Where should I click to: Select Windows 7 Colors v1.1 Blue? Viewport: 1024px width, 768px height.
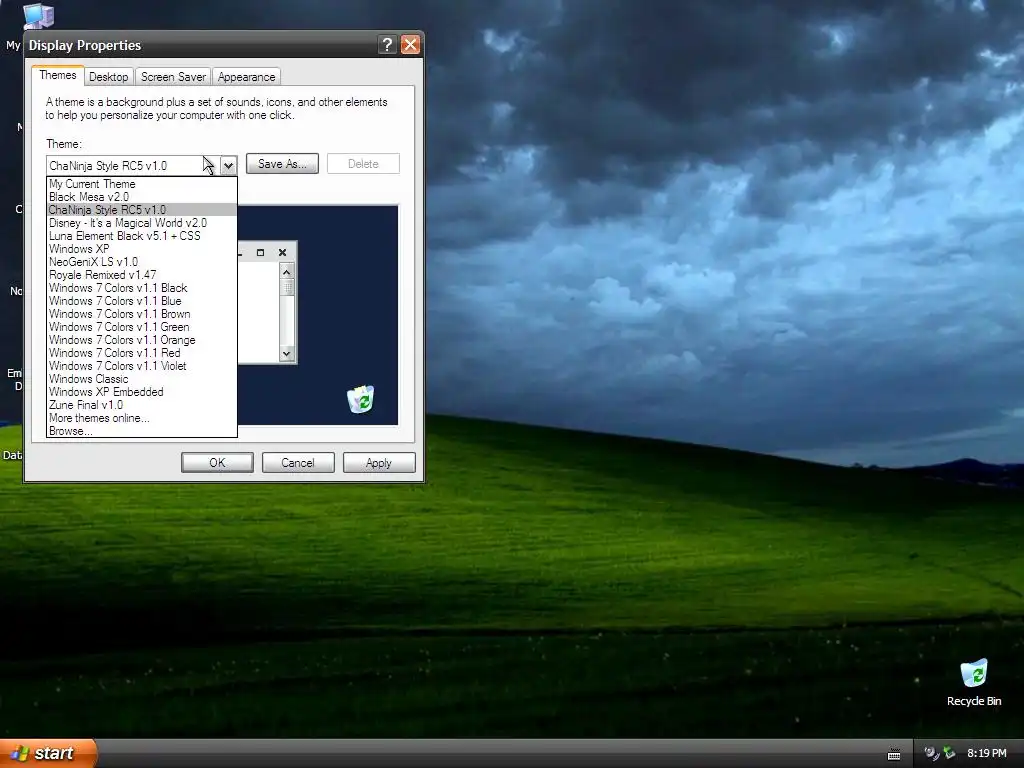tap(142, 301)
